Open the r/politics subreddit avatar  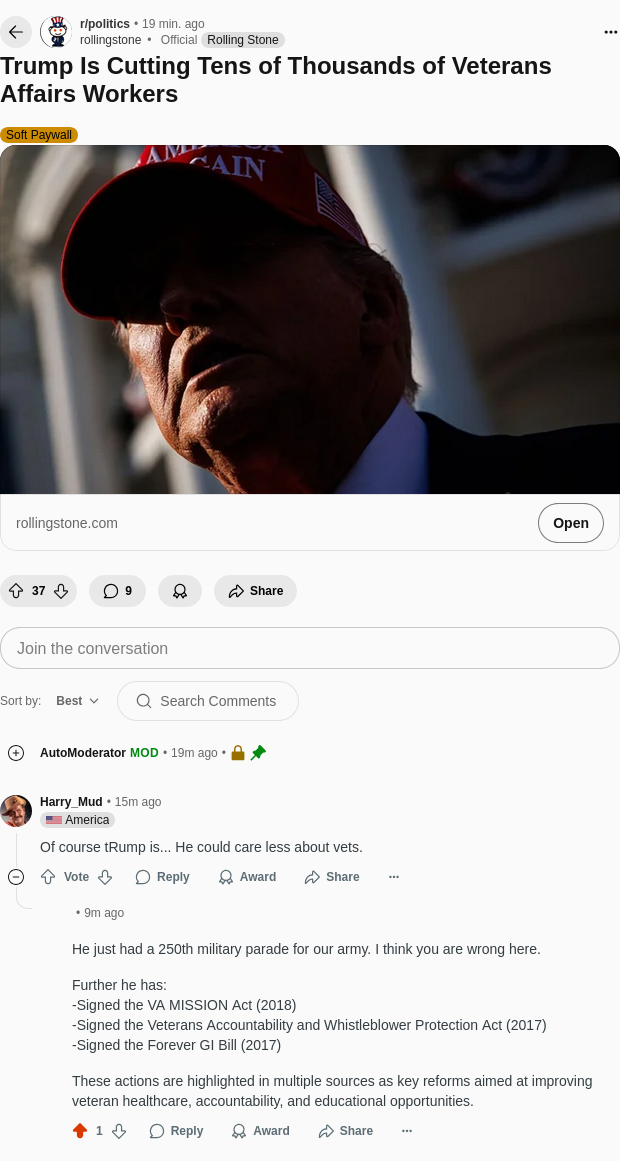[x=56, y=32]
